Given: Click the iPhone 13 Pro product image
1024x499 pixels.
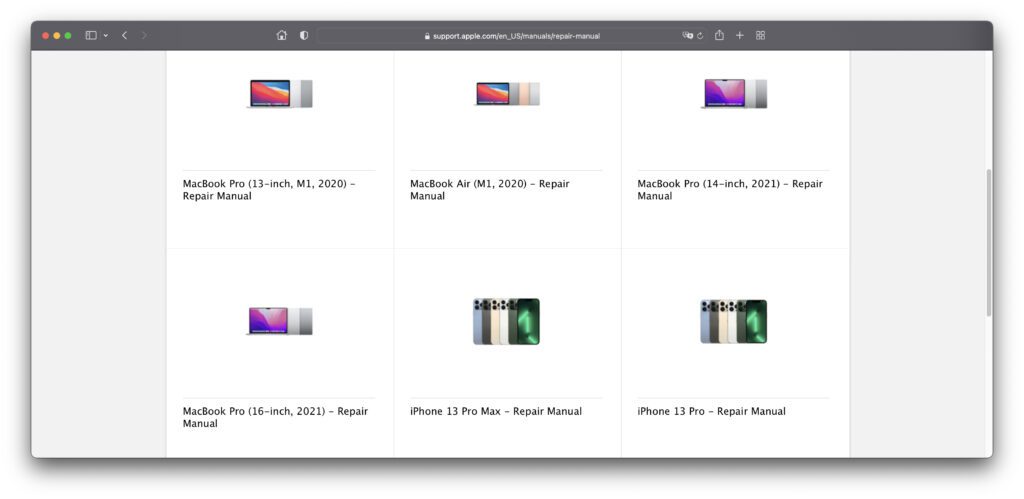Looking at the screenshot, I should (x=734, y=321).
